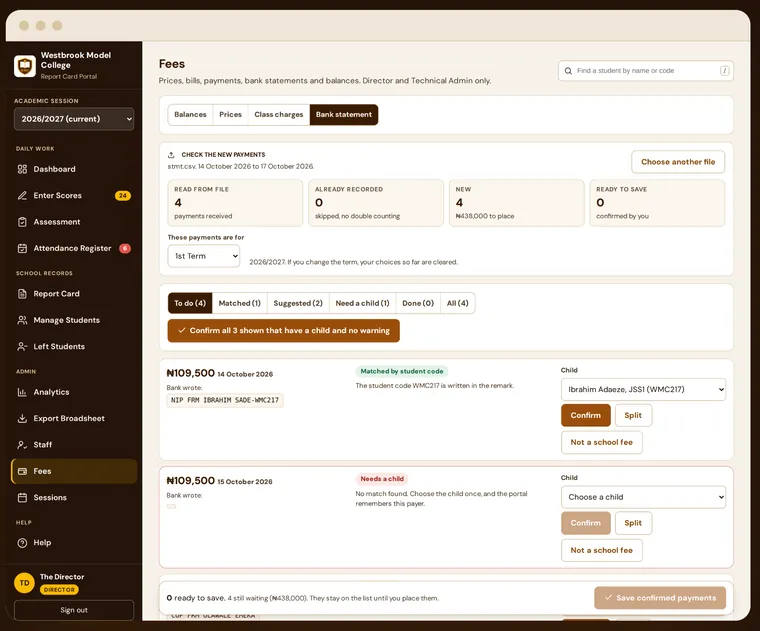Click the NIP FRM IBRAHIM SADE-WMC217 remark

tap(225, 400)
